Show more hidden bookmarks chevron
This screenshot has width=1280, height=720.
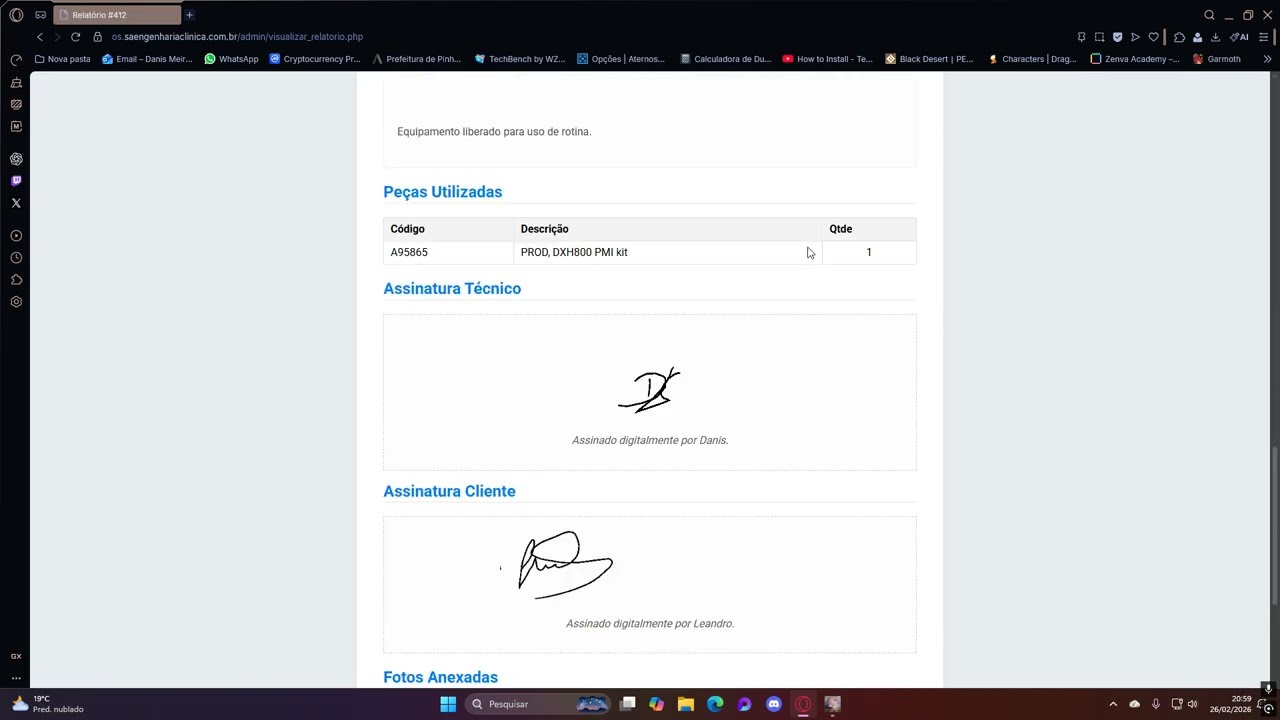click(x=1267, y=59)
